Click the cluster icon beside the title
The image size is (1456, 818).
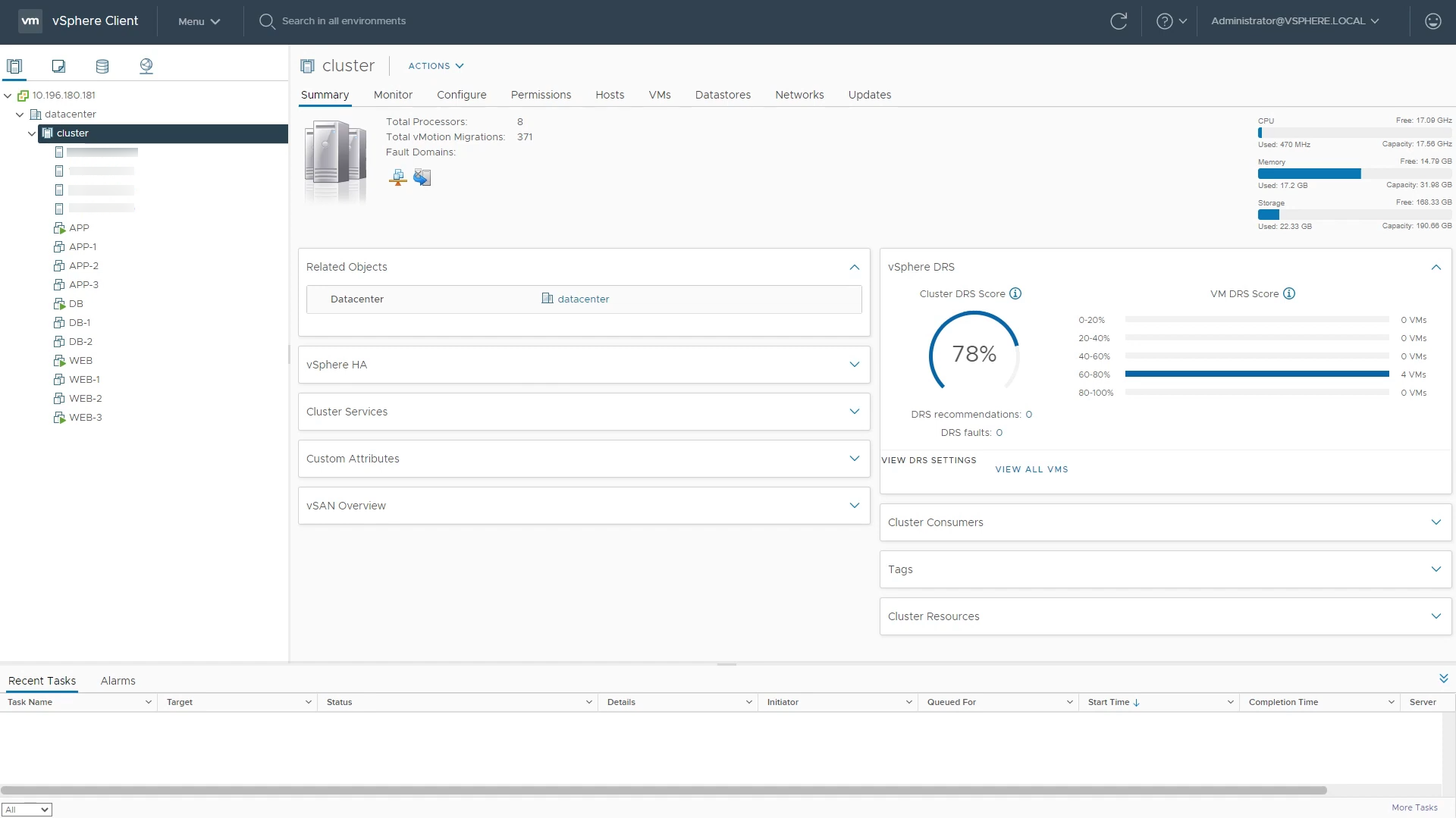click(307, 66)
